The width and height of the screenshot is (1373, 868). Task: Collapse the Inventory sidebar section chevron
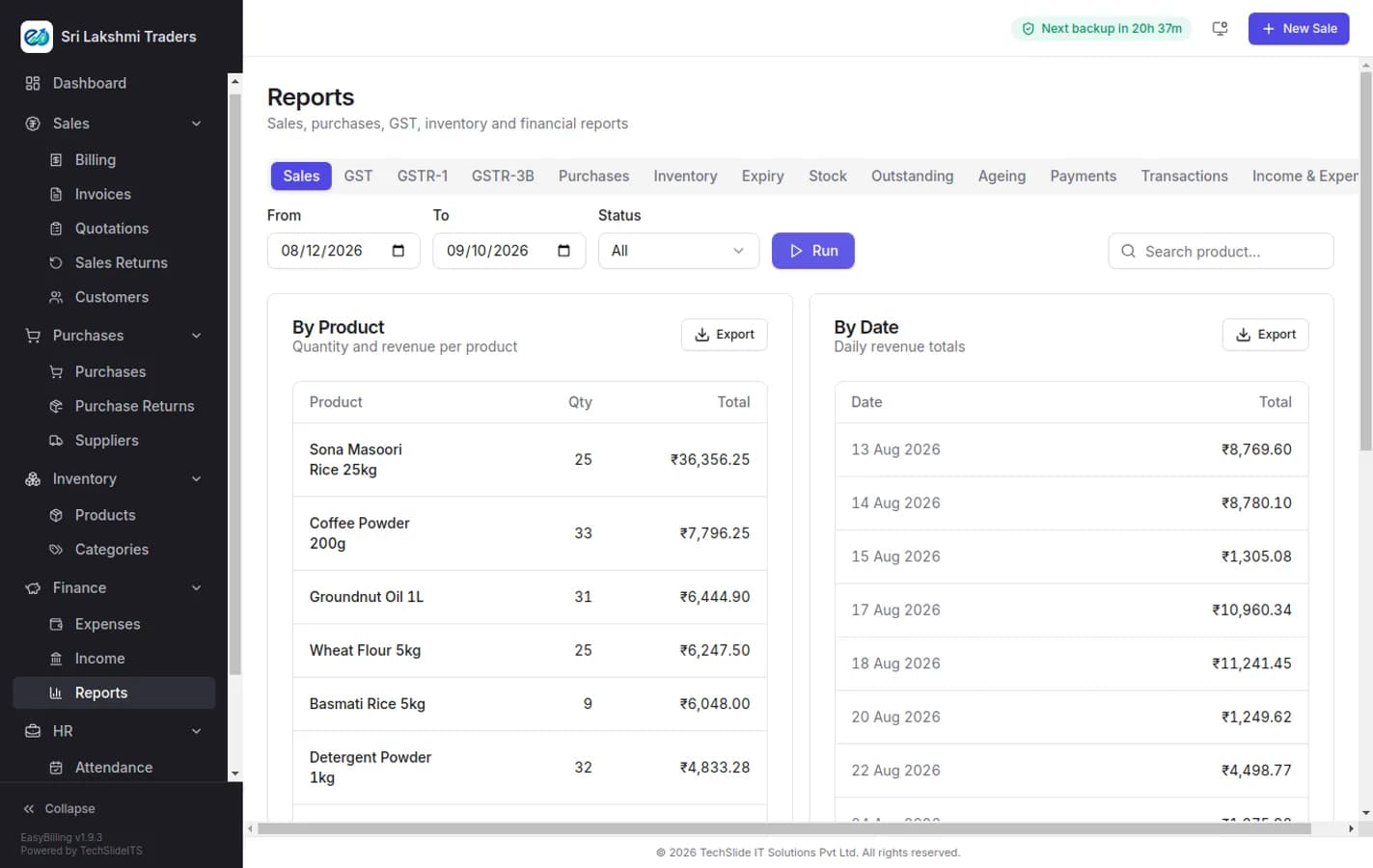pos(197,479)
